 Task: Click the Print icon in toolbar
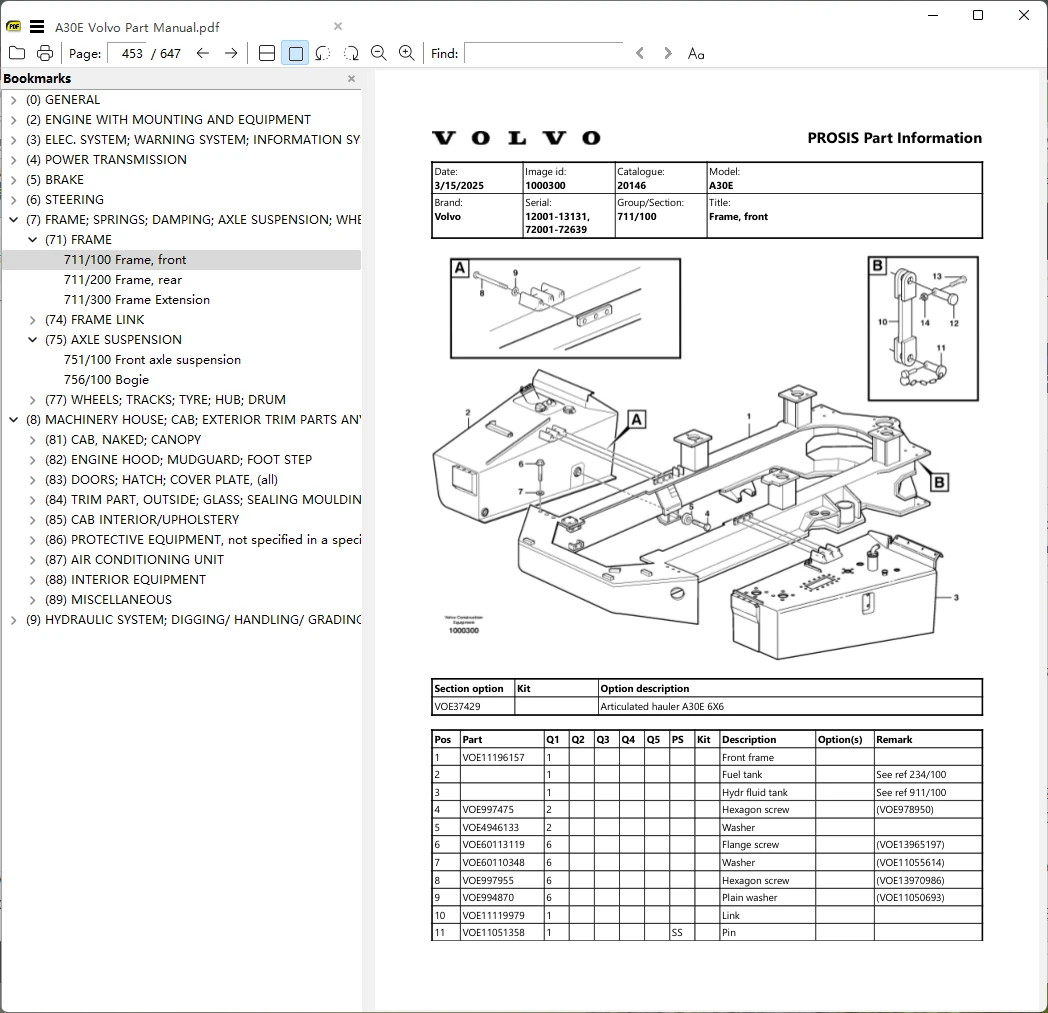point(45,53)
